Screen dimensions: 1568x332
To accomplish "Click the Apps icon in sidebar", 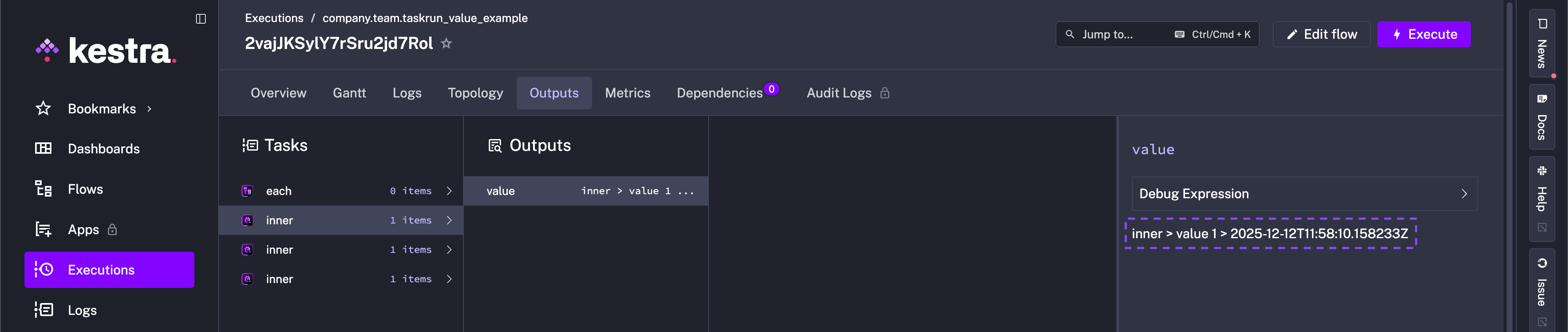I will pos(43,229).
